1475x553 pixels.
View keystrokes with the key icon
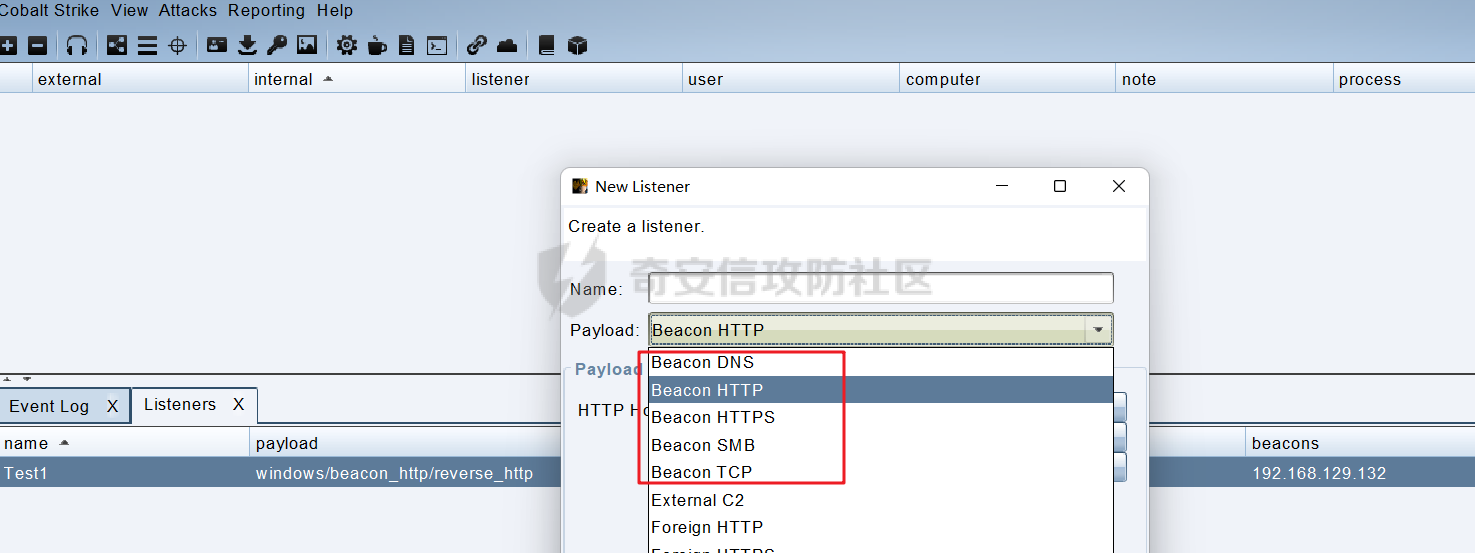point(277,45)
